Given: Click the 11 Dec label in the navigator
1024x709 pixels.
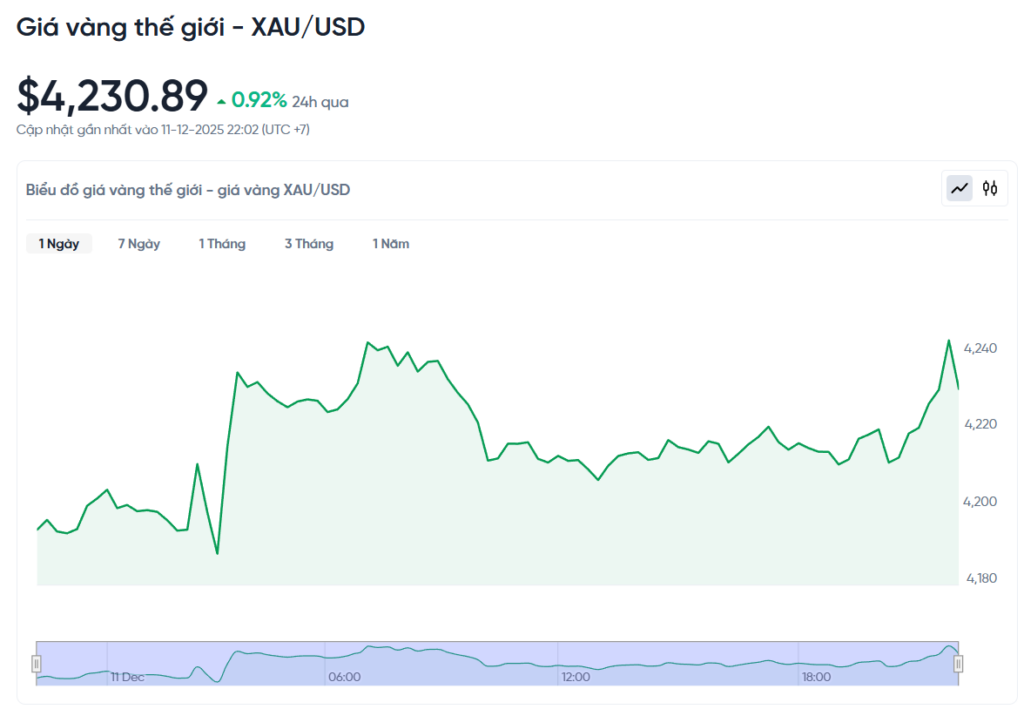Looking at the screenshot, I should point(127,677).
